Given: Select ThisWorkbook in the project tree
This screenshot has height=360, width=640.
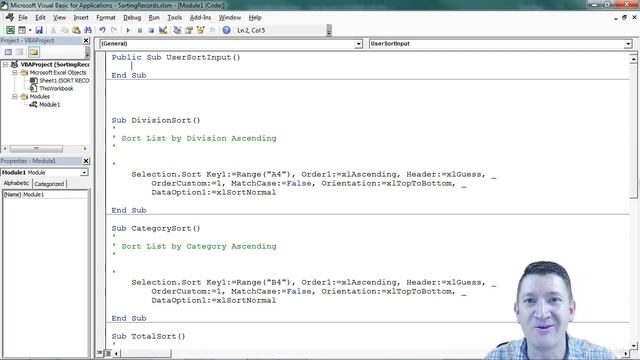Looking at the screenshot, I should [52, 89].
